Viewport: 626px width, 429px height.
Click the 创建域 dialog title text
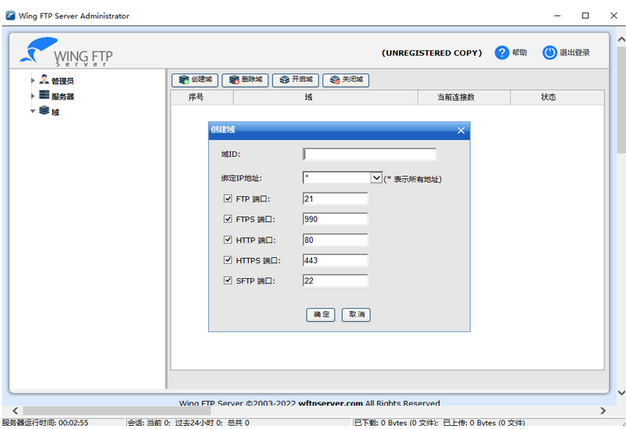pyautogui.click(x=223, y=129)
